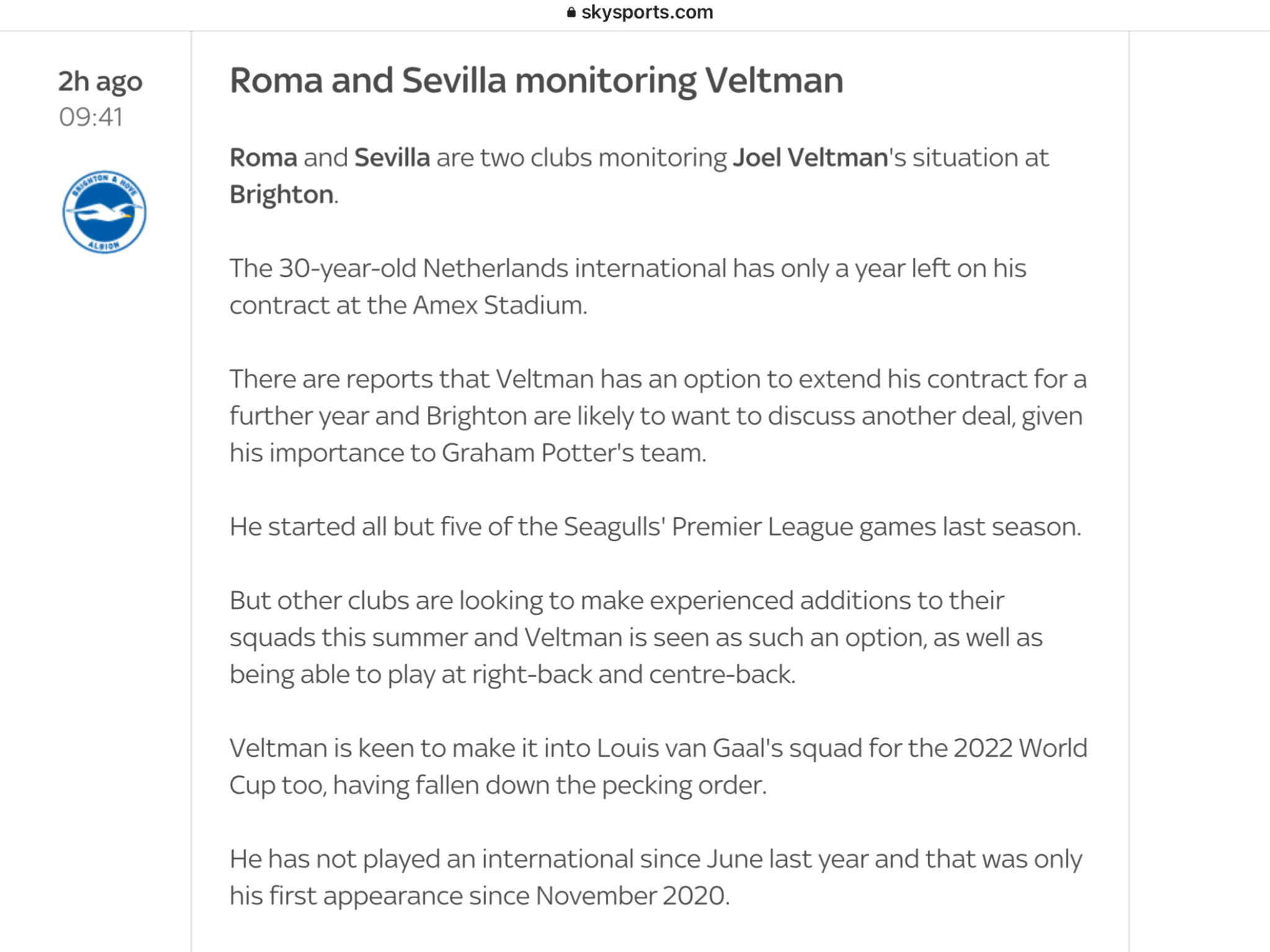This screenshot has width=1270, height=952.
Task: Click the Brighton & Hove Albion crest
Action: click(x=104, y=212)
